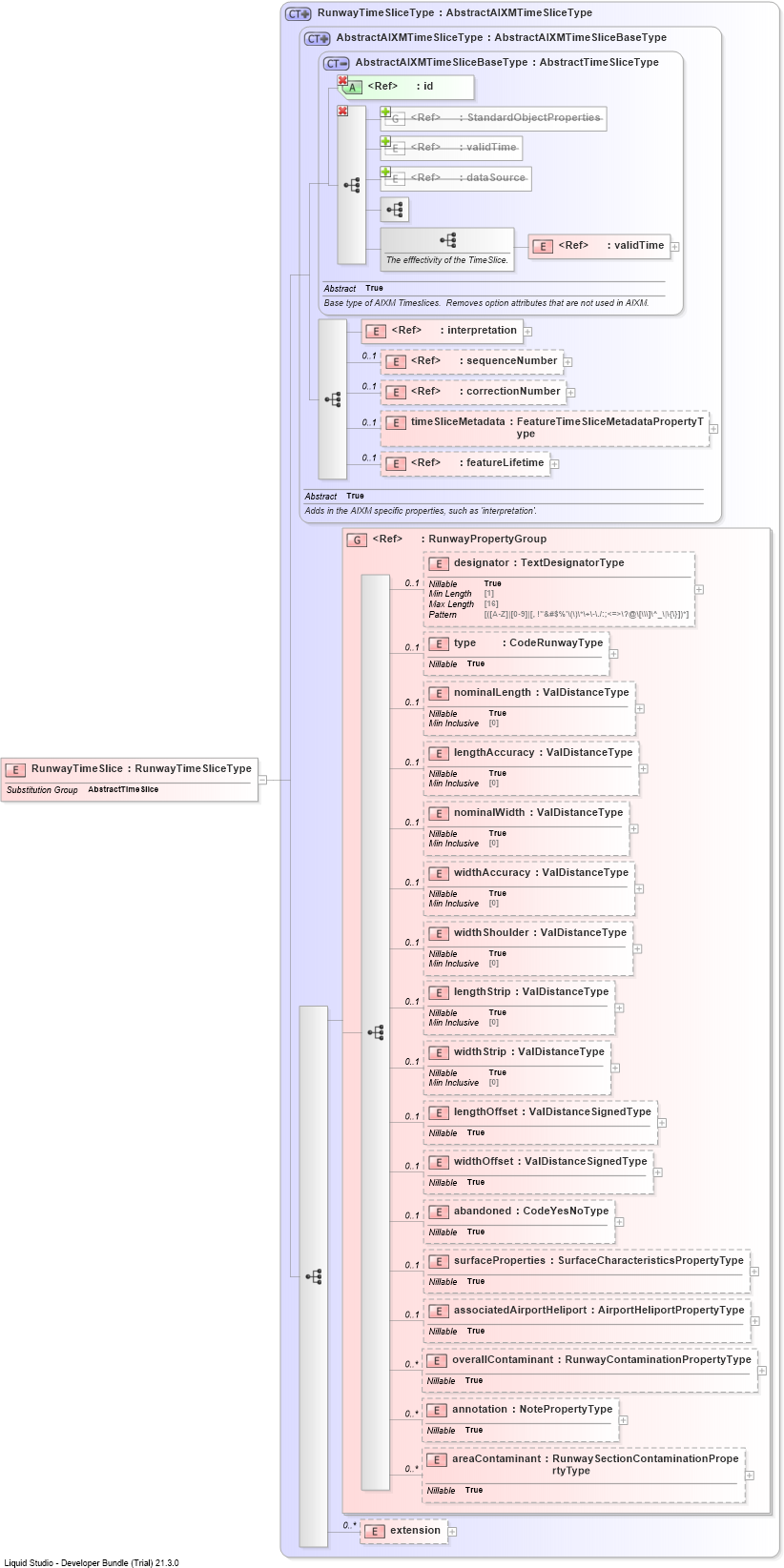Image resolution: width=784 pixels, height=1568 pixels.
Task: Select the annotation : NotePropertyType element
Action: (x=521, y=1420)
